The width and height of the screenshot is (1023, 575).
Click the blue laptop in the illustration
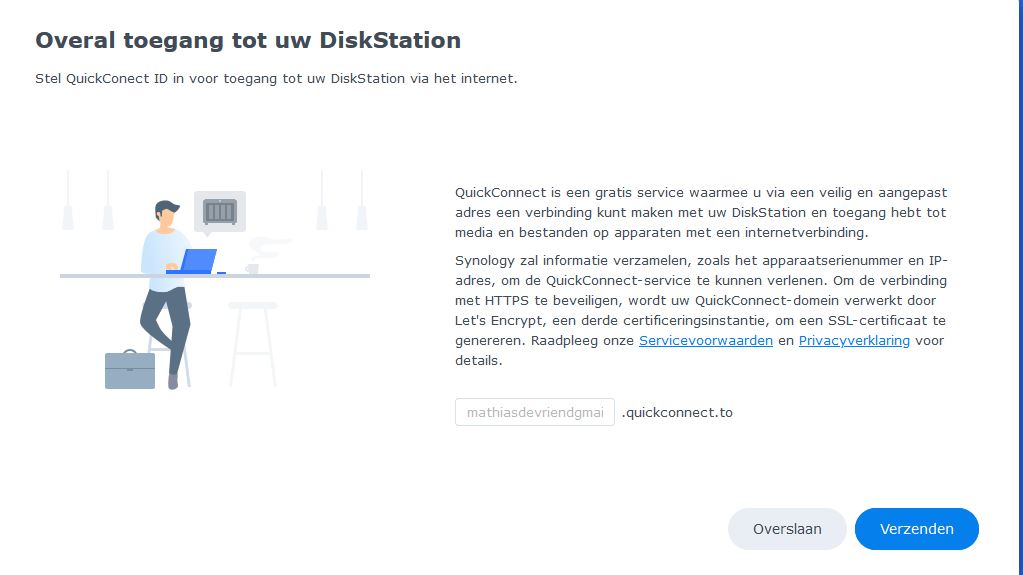point(198,261)
